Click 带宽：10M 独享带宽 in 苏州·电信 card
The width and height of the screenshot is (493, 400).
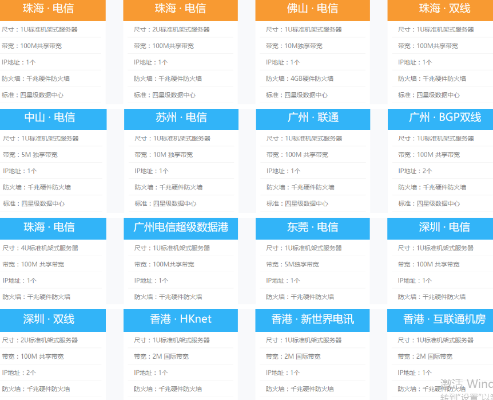coord(164,155)
